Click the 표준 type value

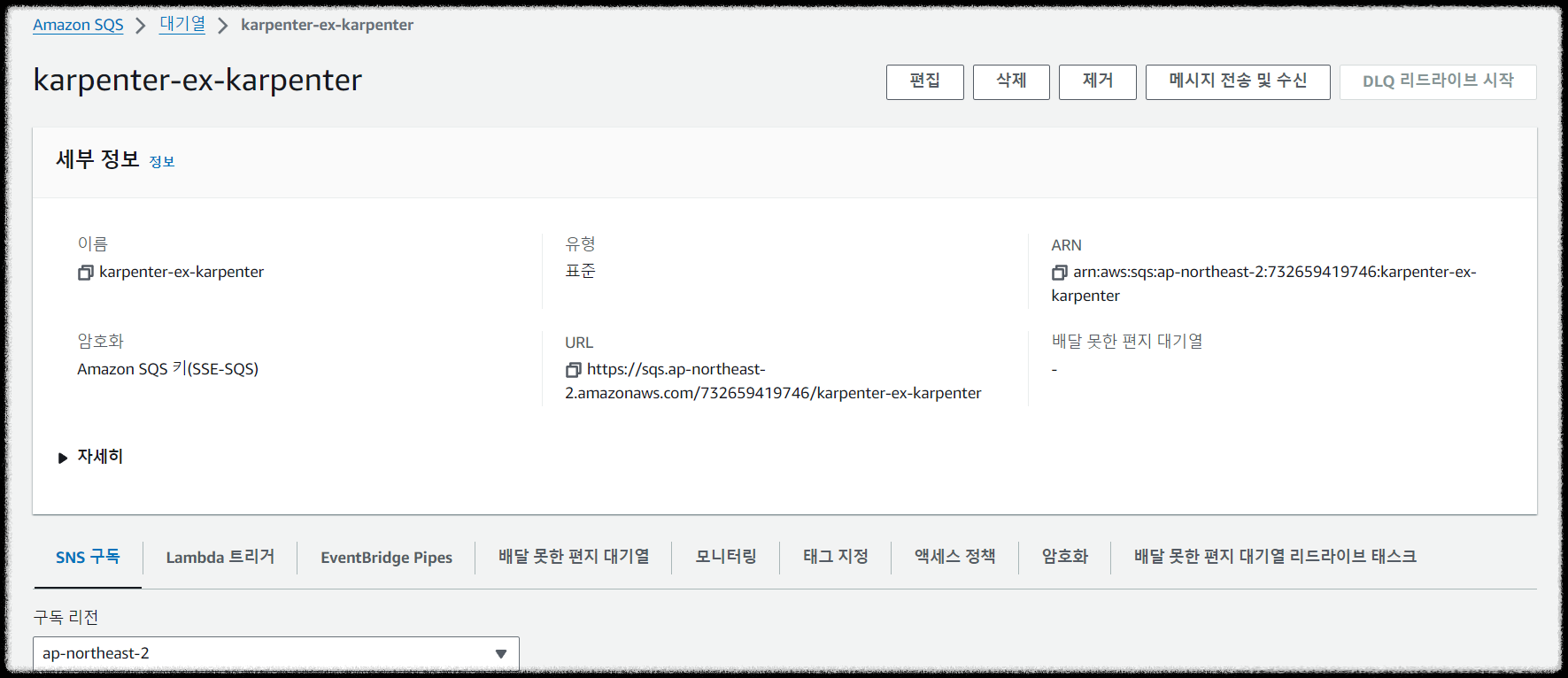coord(581,271)
